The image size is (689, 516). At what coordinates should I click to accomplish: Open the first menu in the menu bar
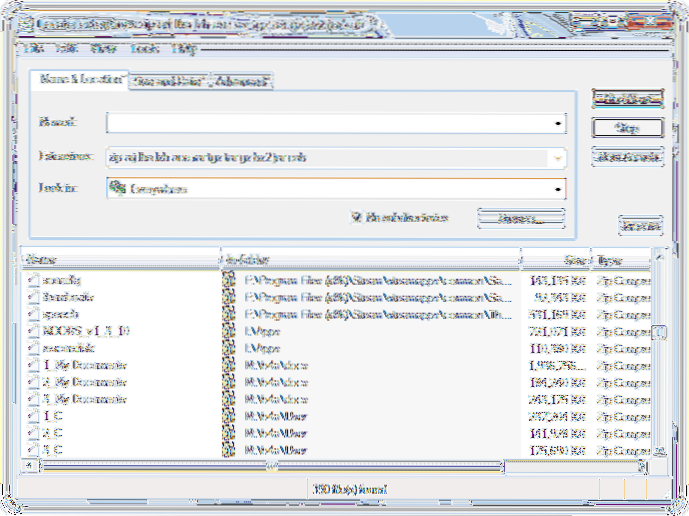[x=33, y=48]
